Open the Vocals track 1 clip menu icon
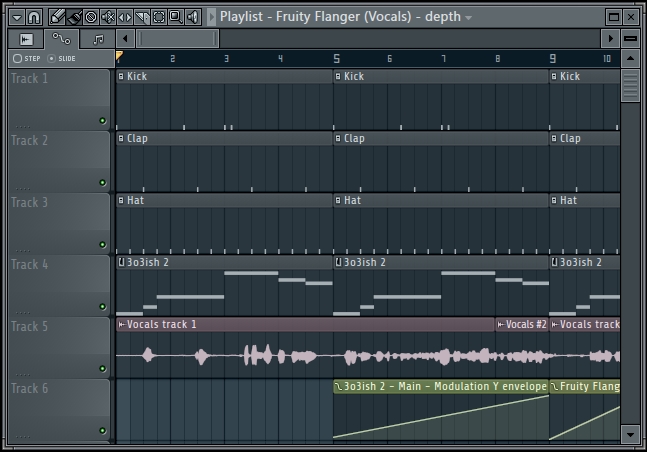Image resolution: width=647 pixels, height=452 pixels. click(122, 325)
